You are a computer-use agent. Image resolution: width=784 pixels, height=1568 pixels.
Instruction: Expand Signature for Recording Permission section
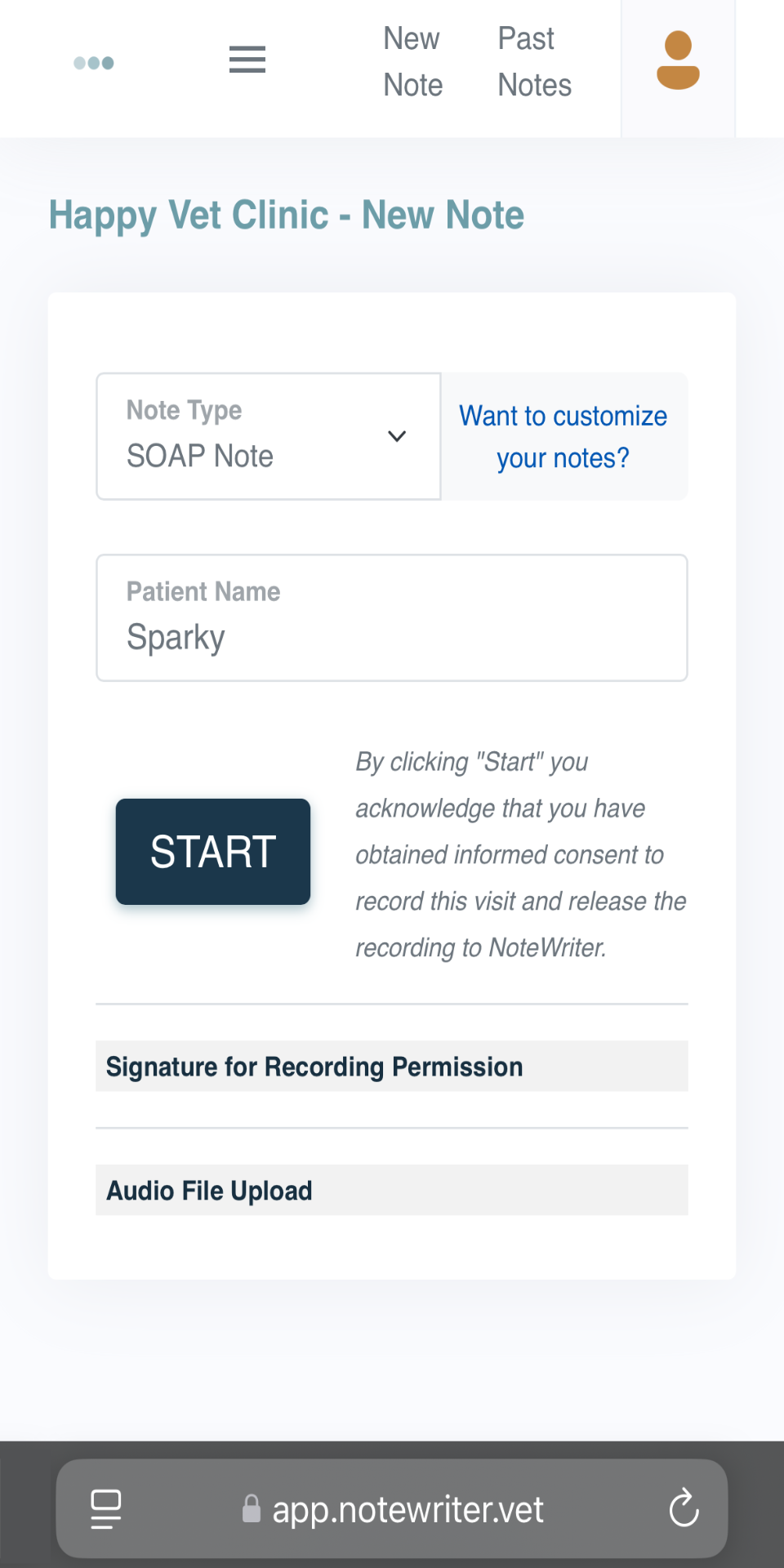pyautogui.click(x=392, y=1066)
